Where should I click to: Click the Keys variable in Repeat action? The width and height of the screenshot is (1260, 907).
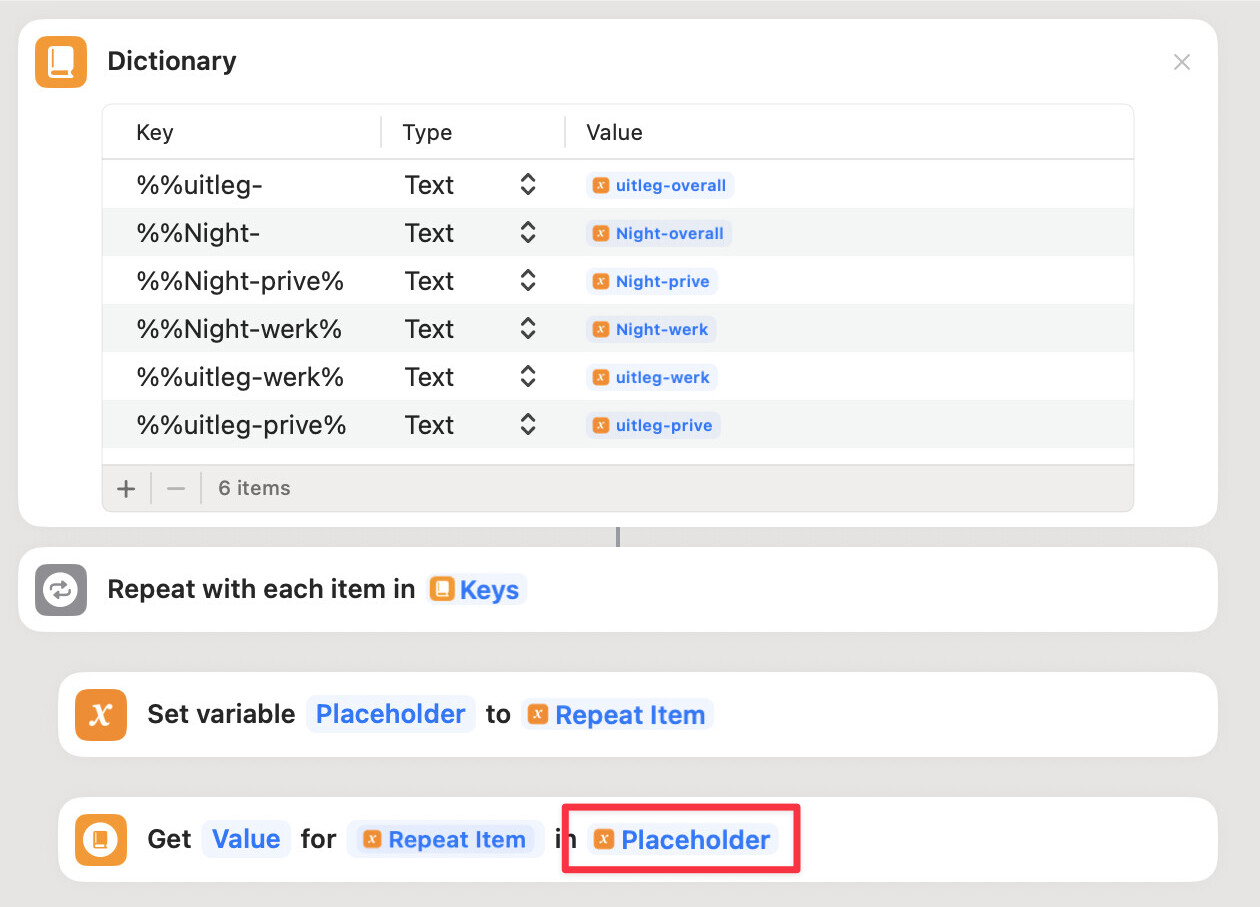[476, 590]
